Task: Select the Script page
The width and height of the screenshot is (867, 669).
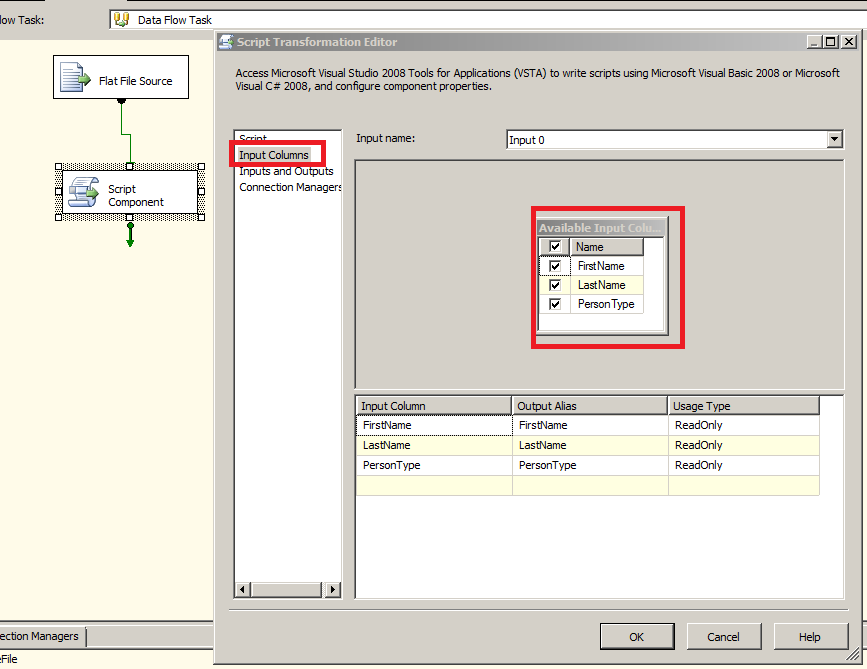Action: click(251, 138)
